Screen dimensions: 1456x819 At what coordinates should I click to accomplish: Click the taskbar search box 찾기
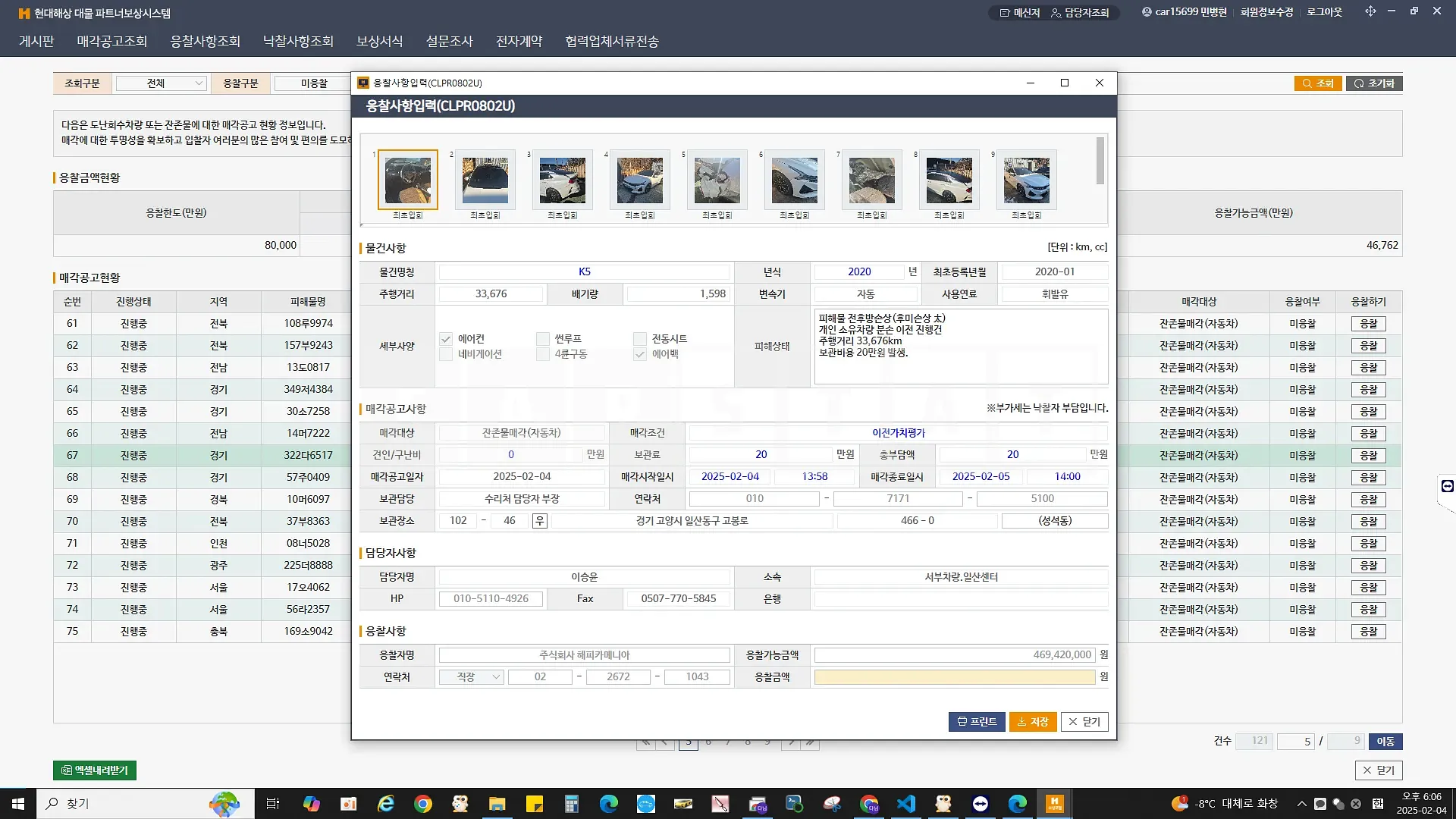coord(146,804)
